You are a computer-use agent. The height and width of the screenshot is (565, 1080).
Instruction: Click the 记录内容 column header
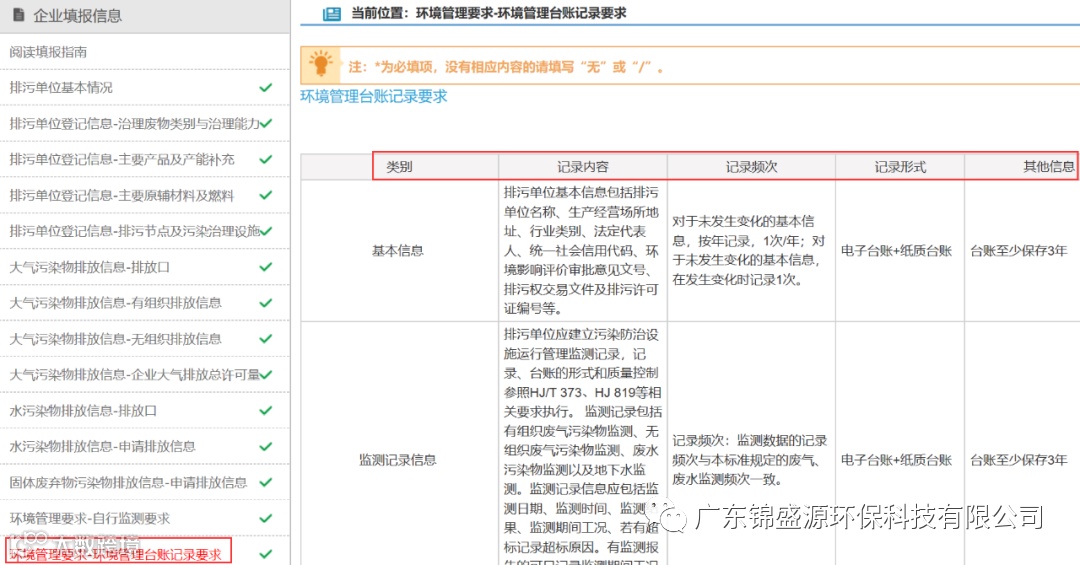click(583, 167)
